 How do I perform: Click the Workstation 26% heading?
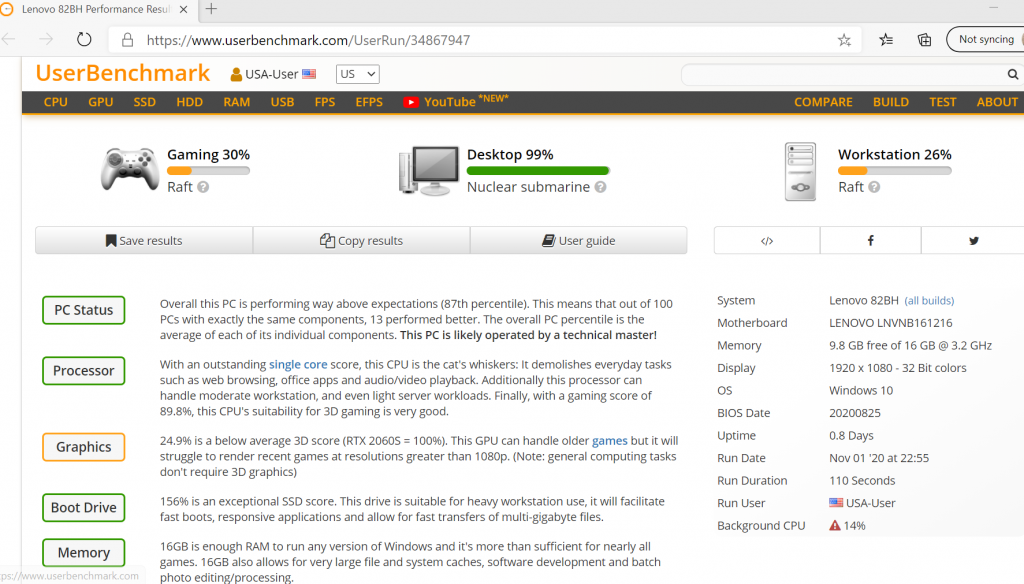tap(895, 155)
